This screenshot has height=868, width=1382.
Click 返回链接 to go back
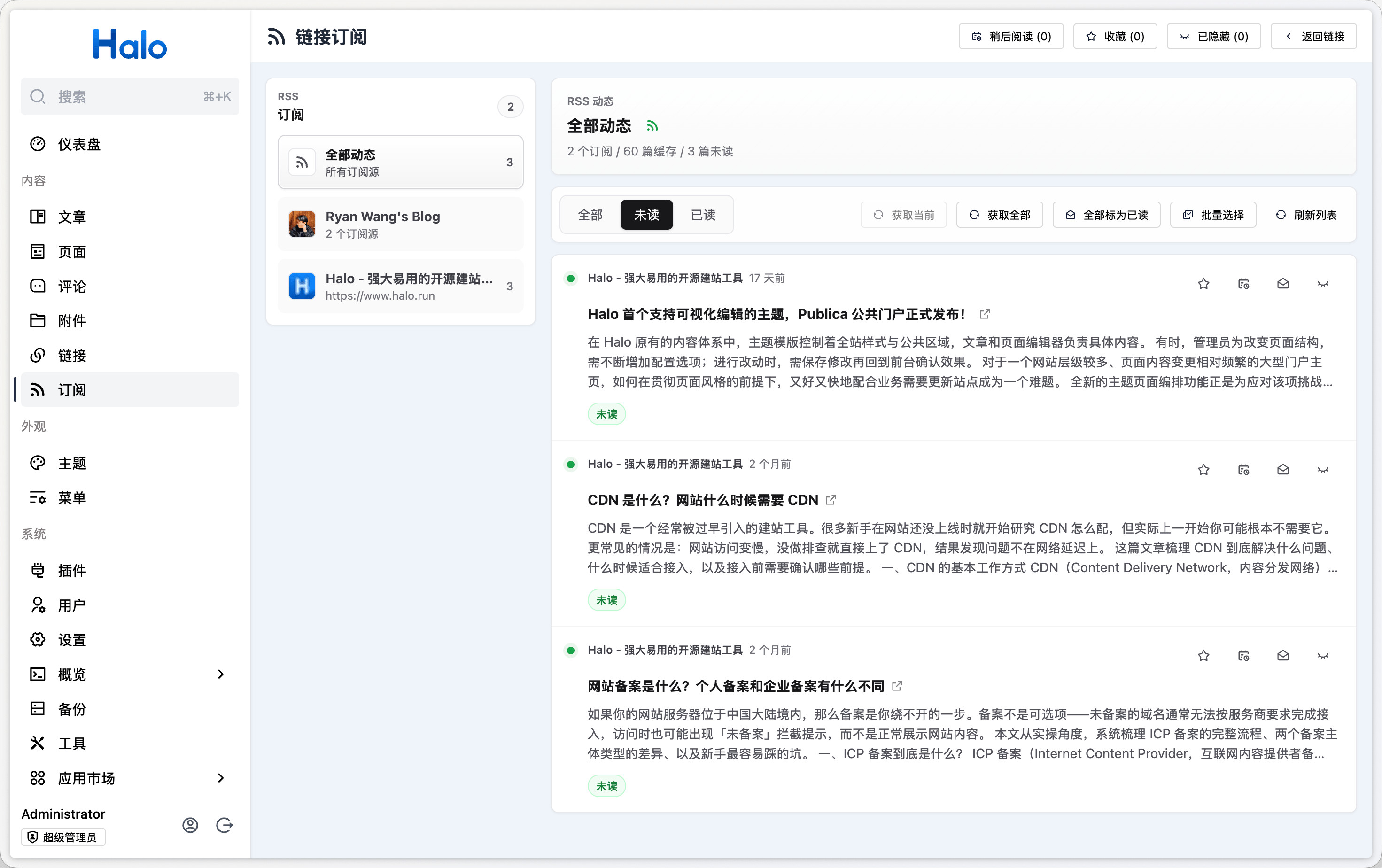point(1313,37)
